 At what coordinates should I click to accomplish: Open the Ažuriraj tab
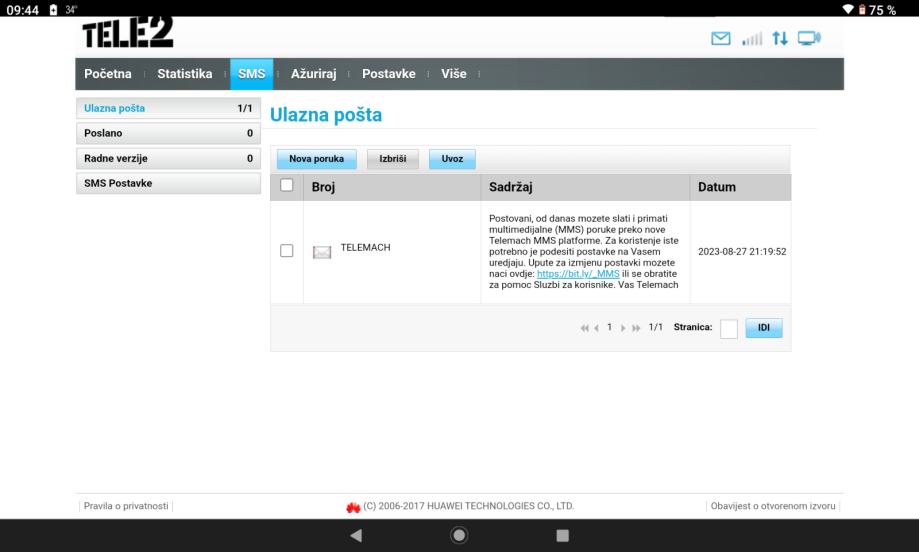[313, 74]
